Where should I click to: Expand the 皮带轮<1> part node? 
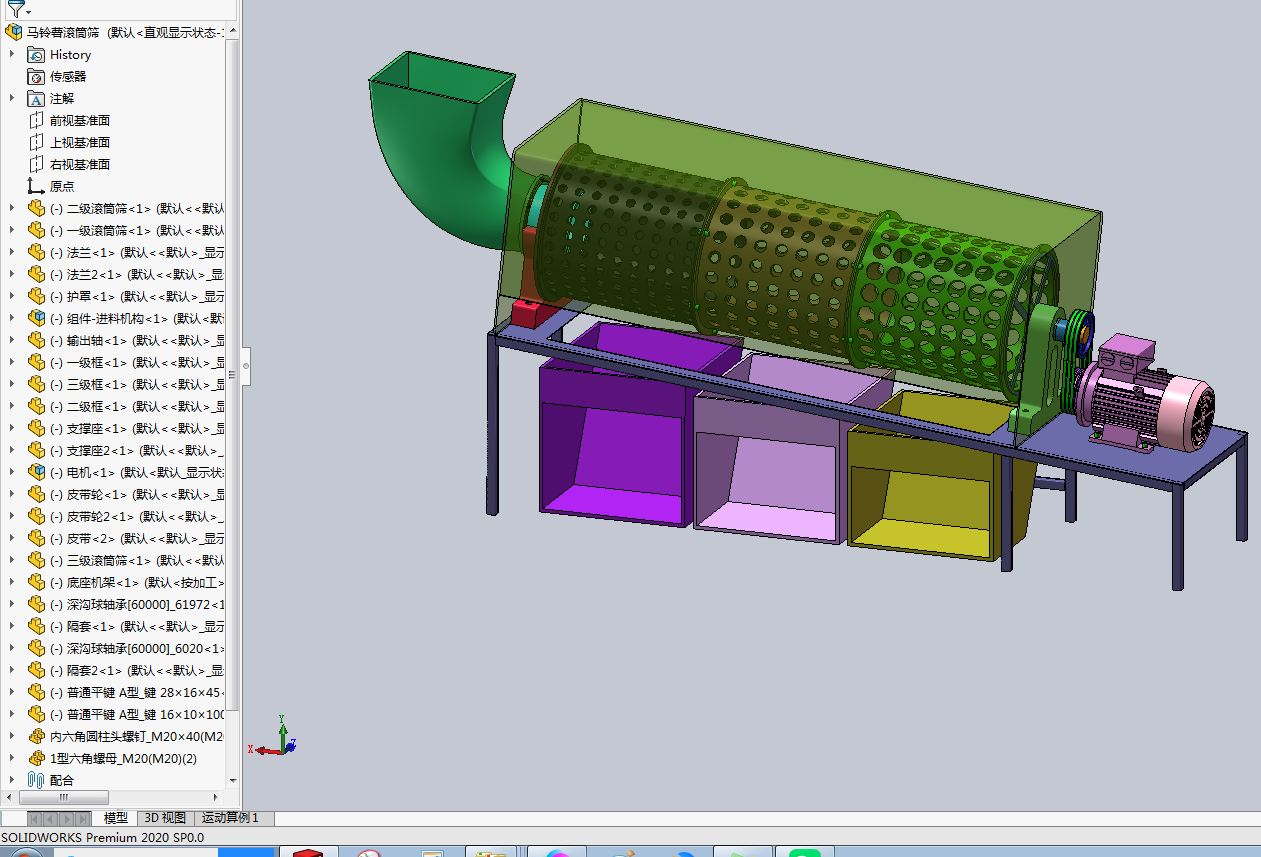(12, 494)
